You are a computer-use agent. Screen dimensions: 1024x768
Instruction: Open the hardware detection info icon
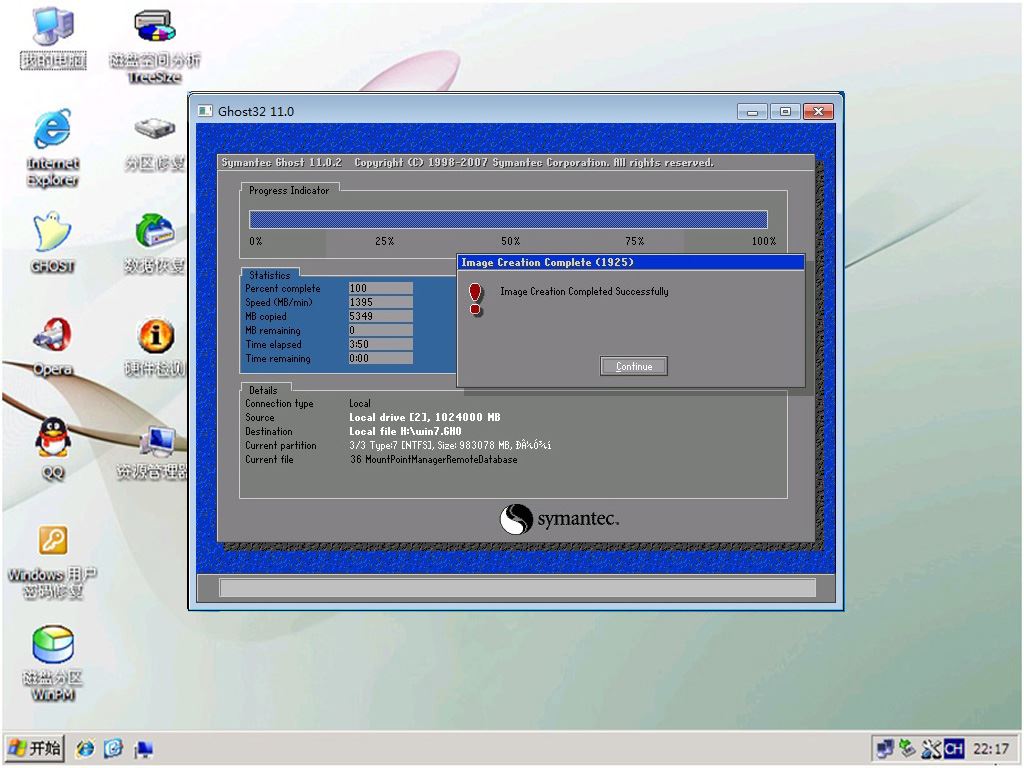coord(155,346)
